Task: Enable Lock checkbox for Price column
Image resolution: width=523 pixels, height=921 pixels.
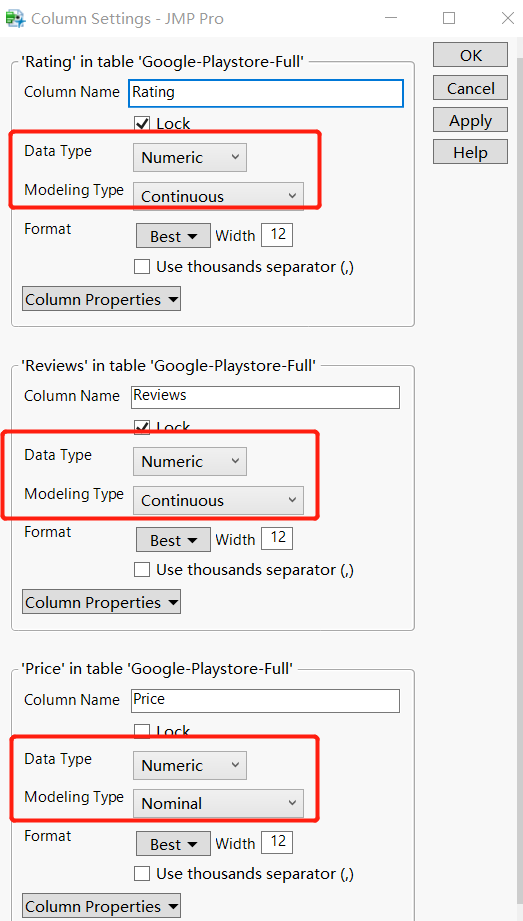Action: tap(142, 731)
